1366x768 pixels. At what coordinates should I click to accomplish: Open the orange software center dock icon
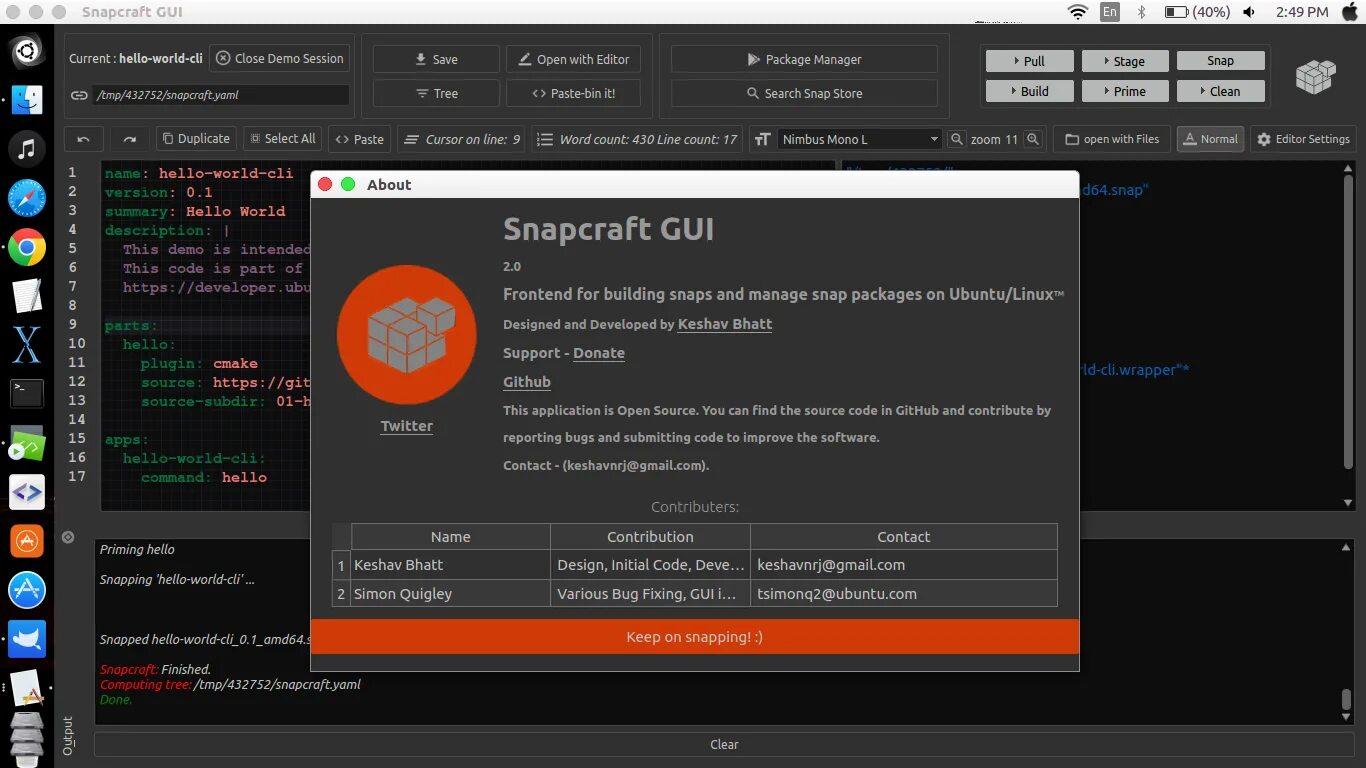coord(27,541)
